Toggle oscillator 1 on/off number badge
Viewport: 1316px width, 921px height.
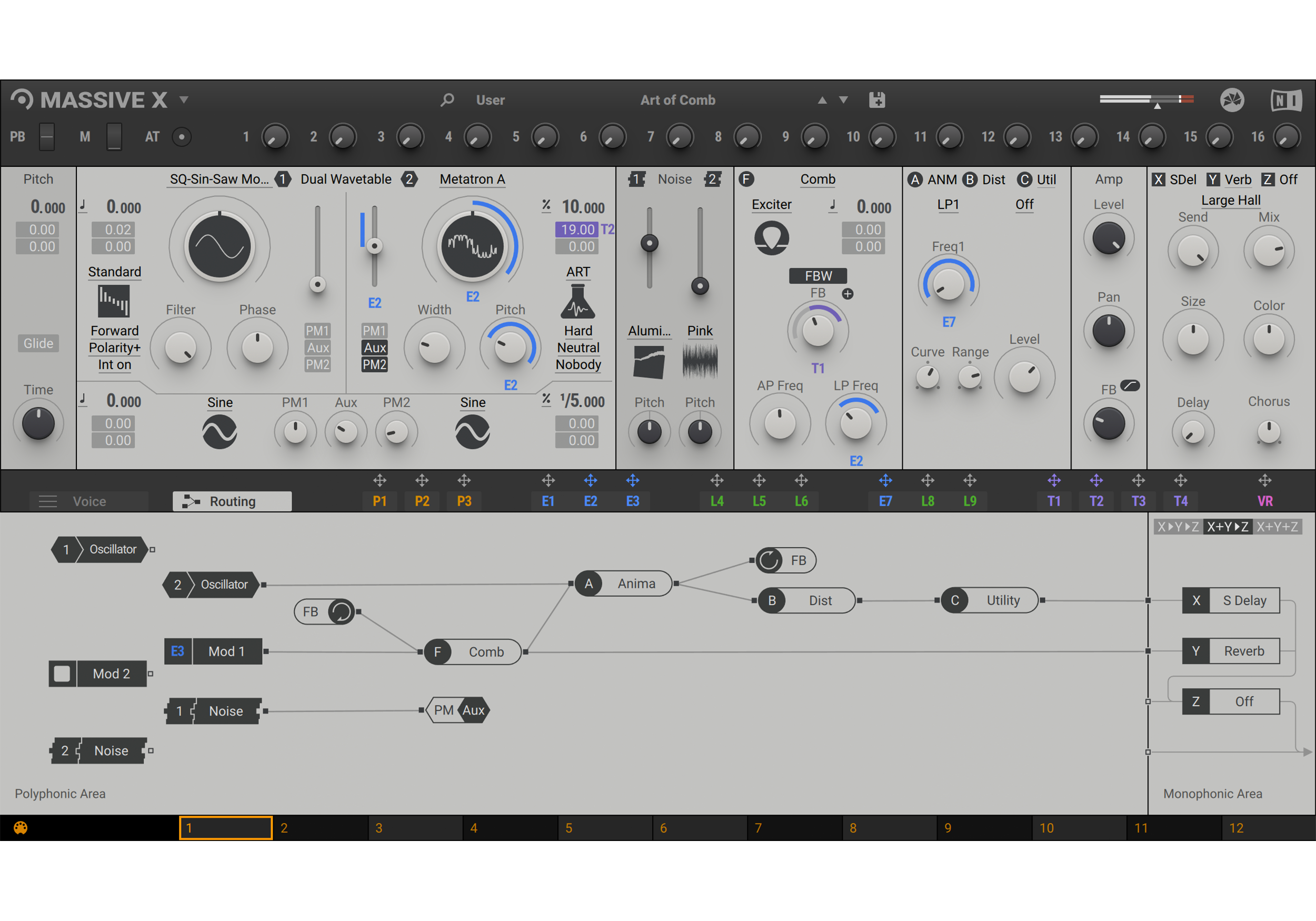click(283, 179)
